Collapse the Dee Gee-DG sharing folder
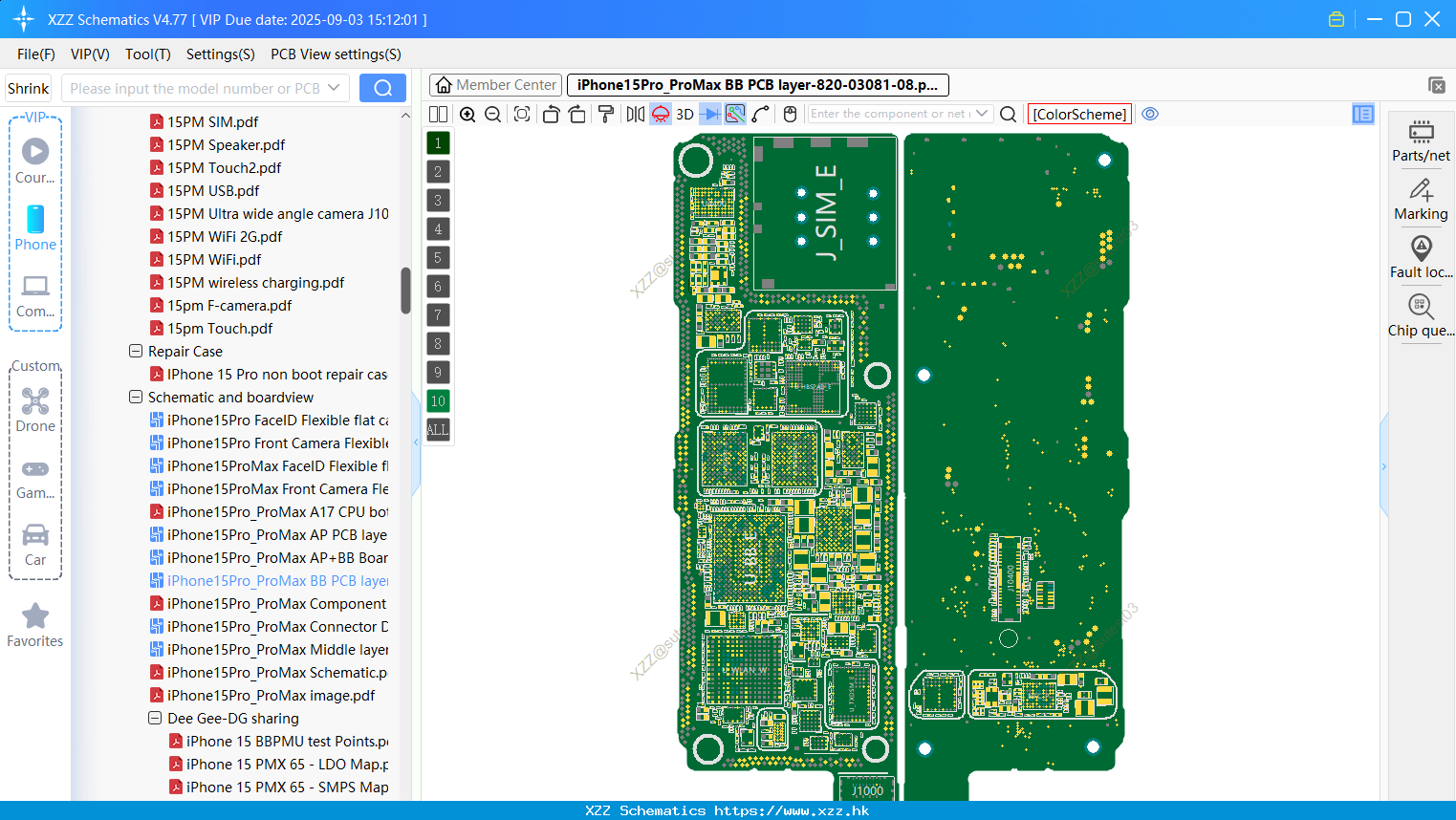The height and width of the screenshot is (820, 1456). point(155,718)
